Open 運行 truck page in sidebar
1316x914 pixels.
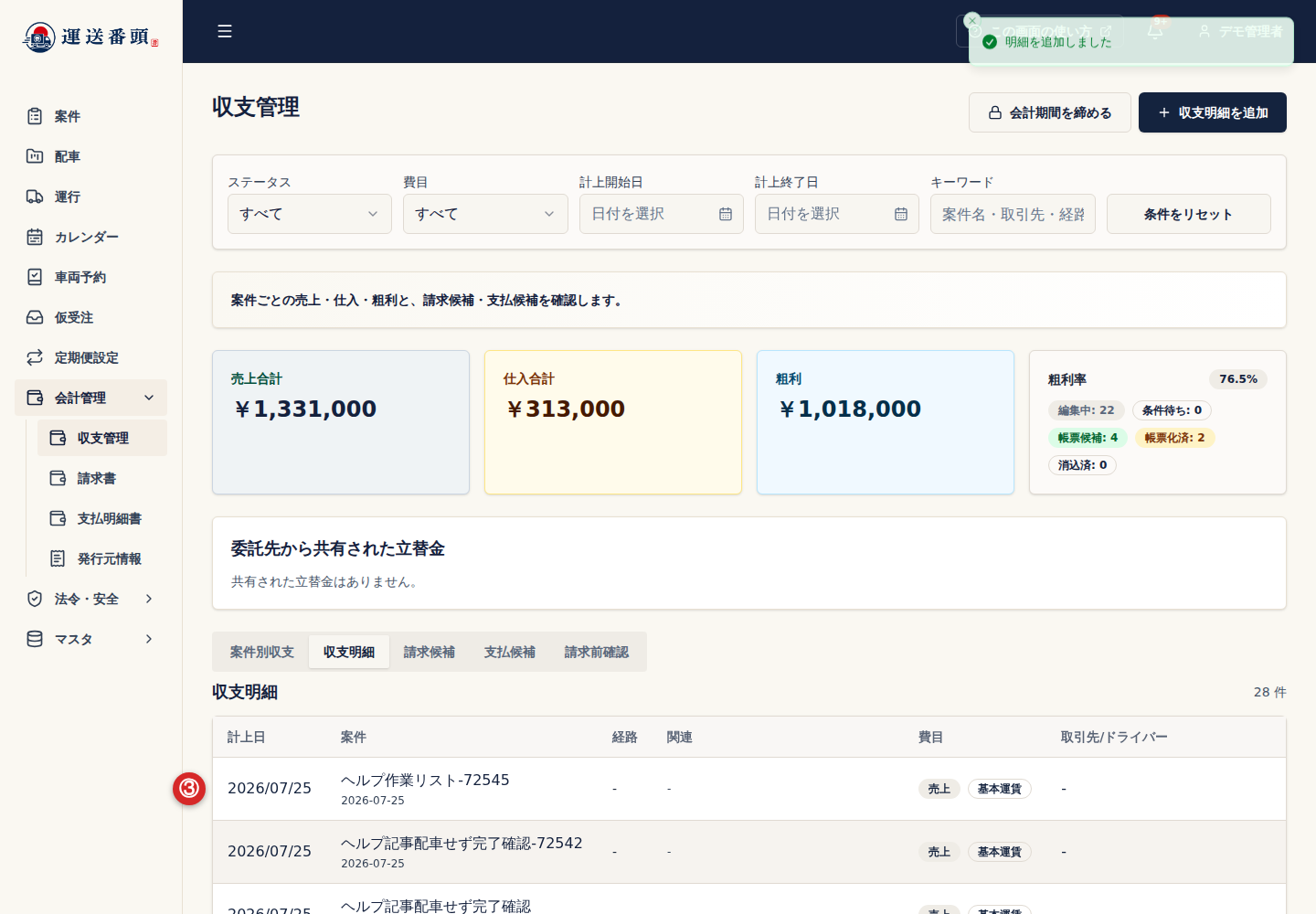click(90, 197)
